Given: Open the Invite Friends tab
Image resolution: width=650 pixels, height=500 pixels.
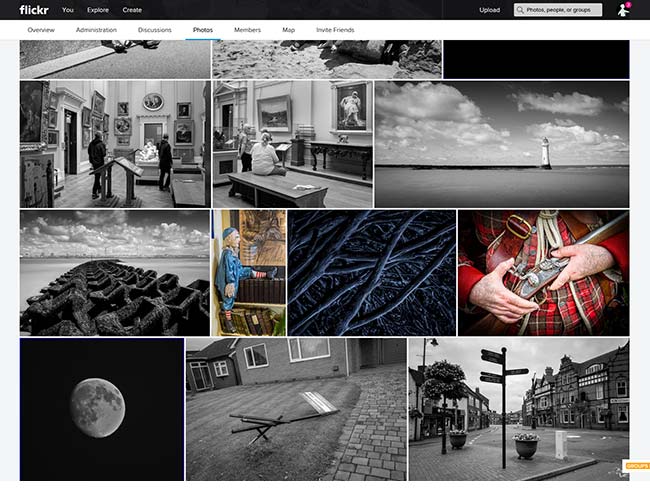Looking at the screenshot, I should point(335,30).
